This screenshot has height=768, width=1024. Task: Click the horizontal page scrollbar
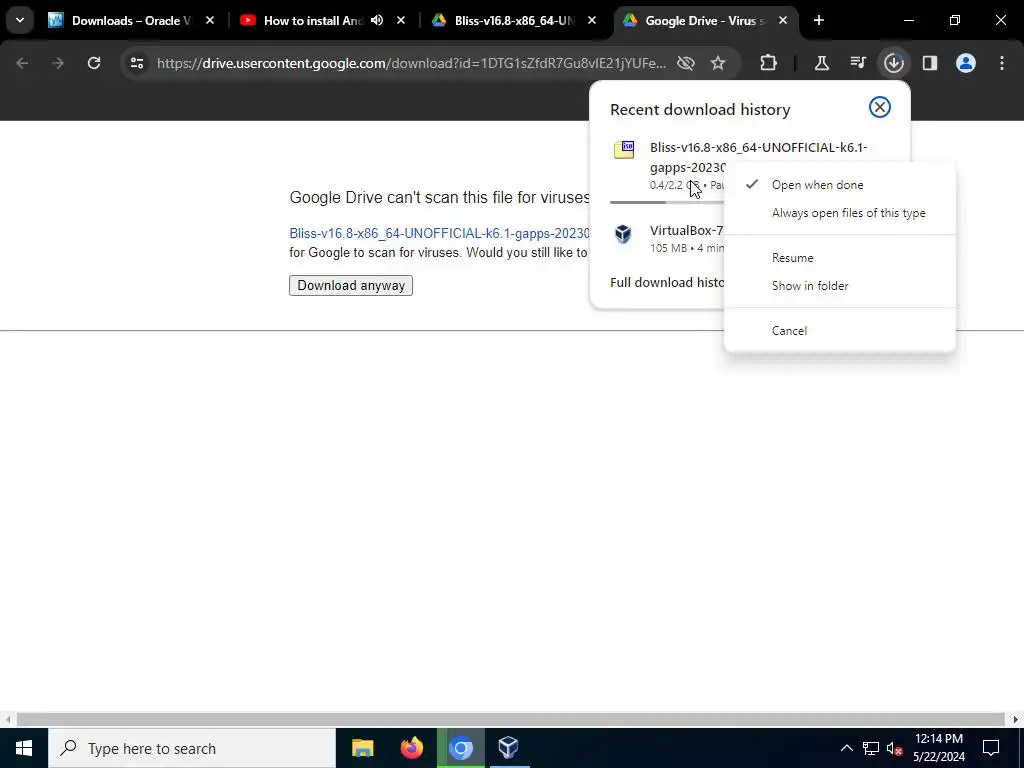click(x=510, y=720)
